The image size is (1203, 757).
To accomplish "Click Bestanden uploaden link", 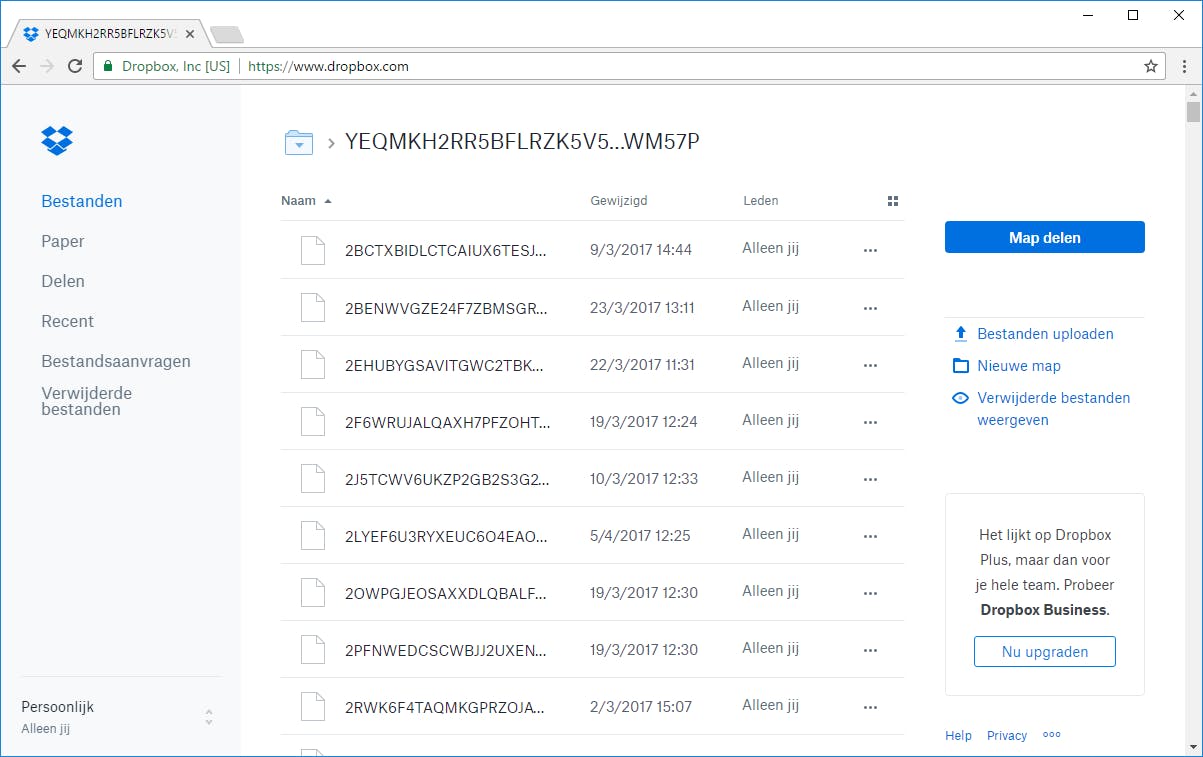I will [1045, 334].
